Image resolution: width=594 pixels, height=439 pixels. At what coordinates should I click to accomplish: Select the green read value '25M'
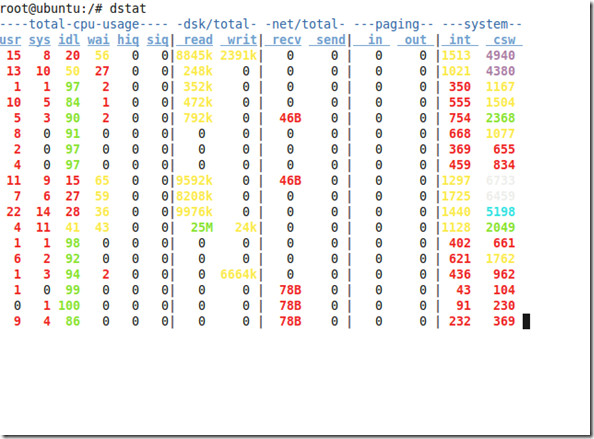pyautogui.click(x=202, y=227)
